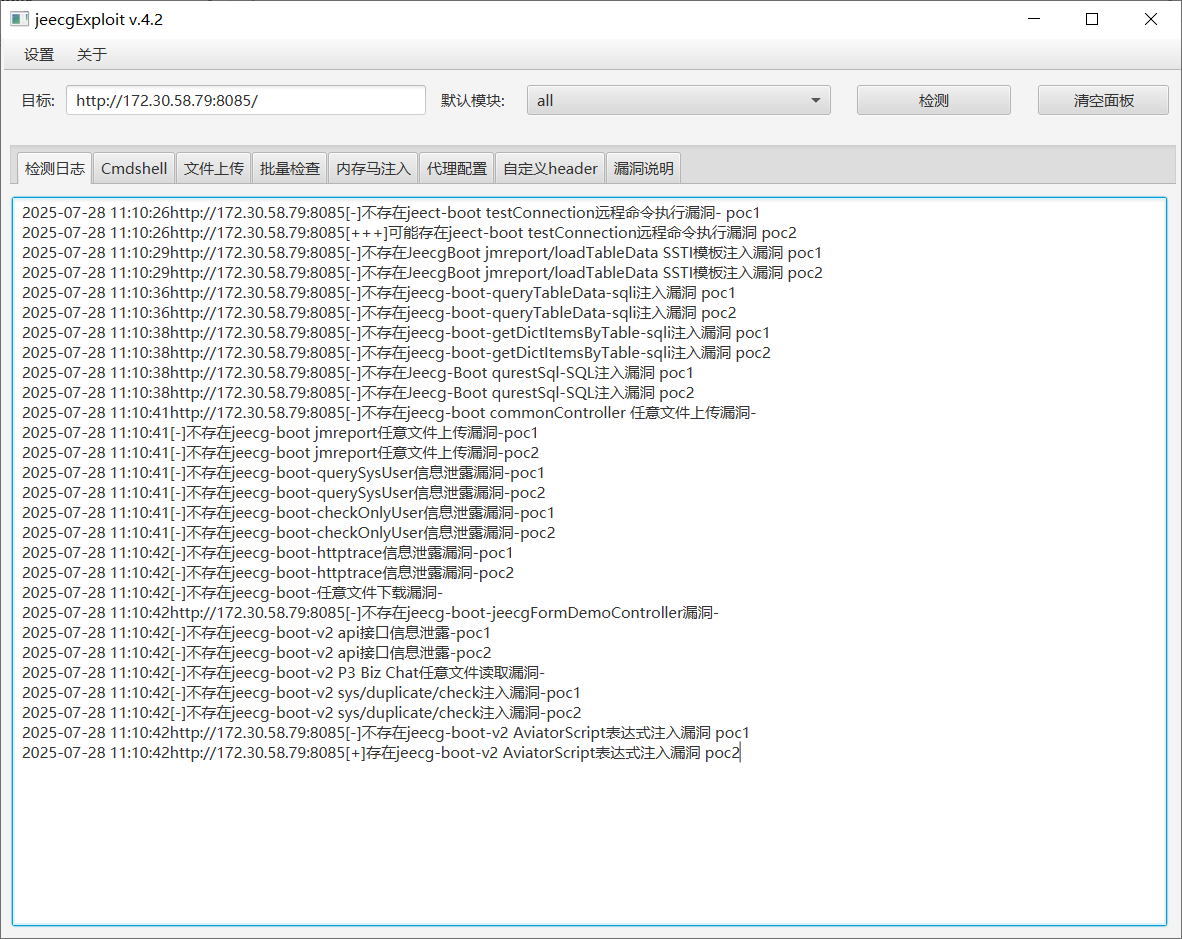
Task: Close the jeecgExploit window
Action: (1150, 19)
